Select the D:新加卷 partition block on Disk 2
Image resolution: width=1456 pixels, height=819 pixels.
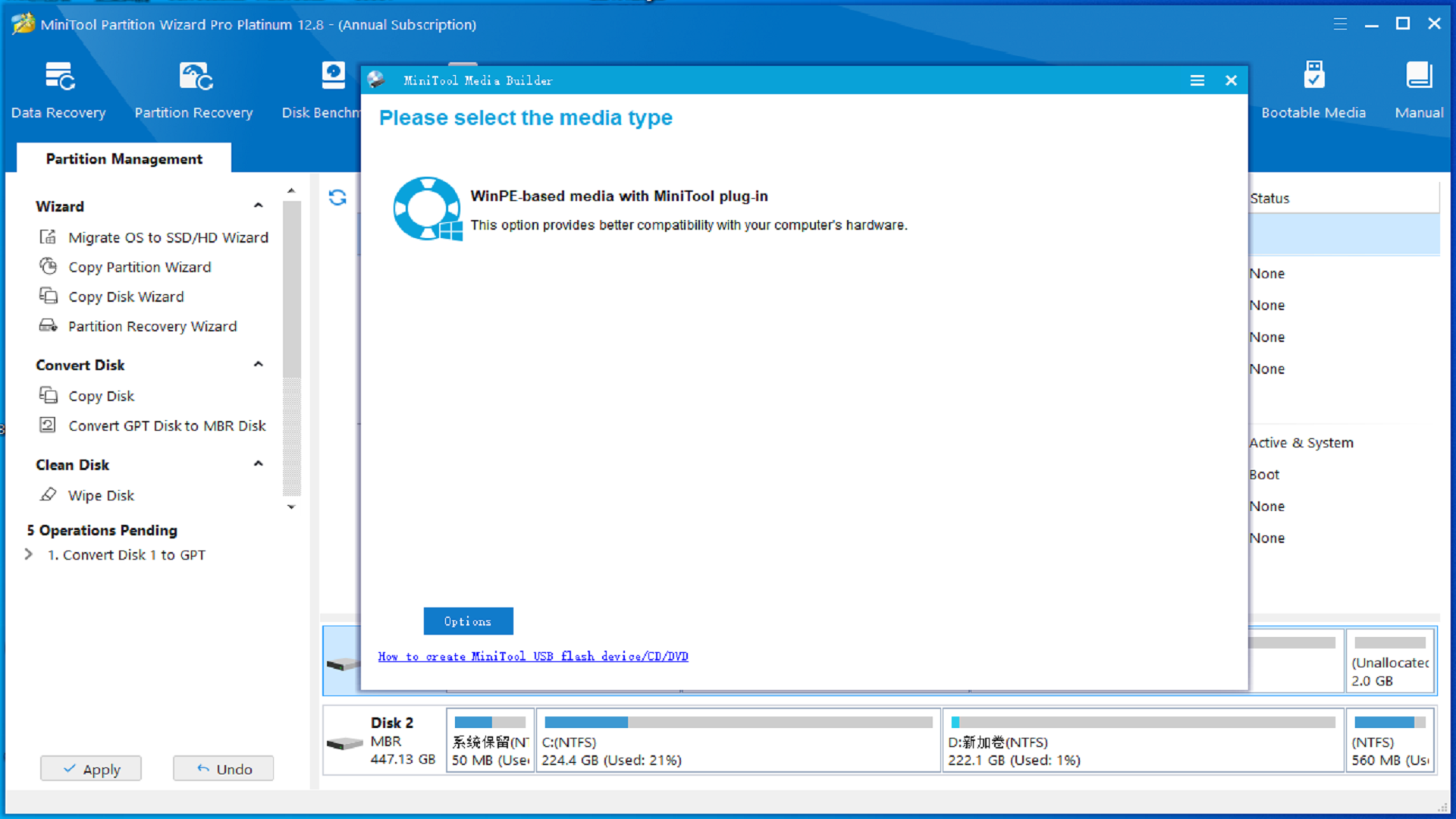click(x=1141, y=740)
